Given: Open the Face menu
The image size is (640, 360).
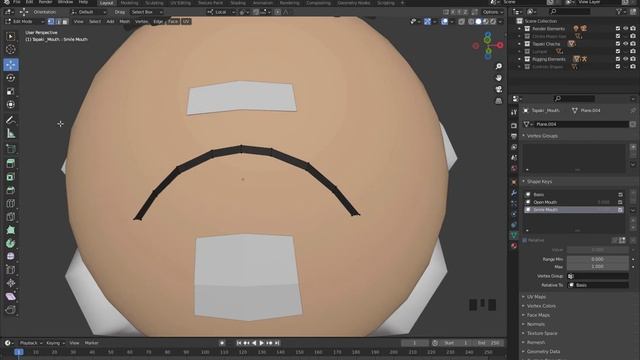Looking at the screenshot, I should point(173,21).
